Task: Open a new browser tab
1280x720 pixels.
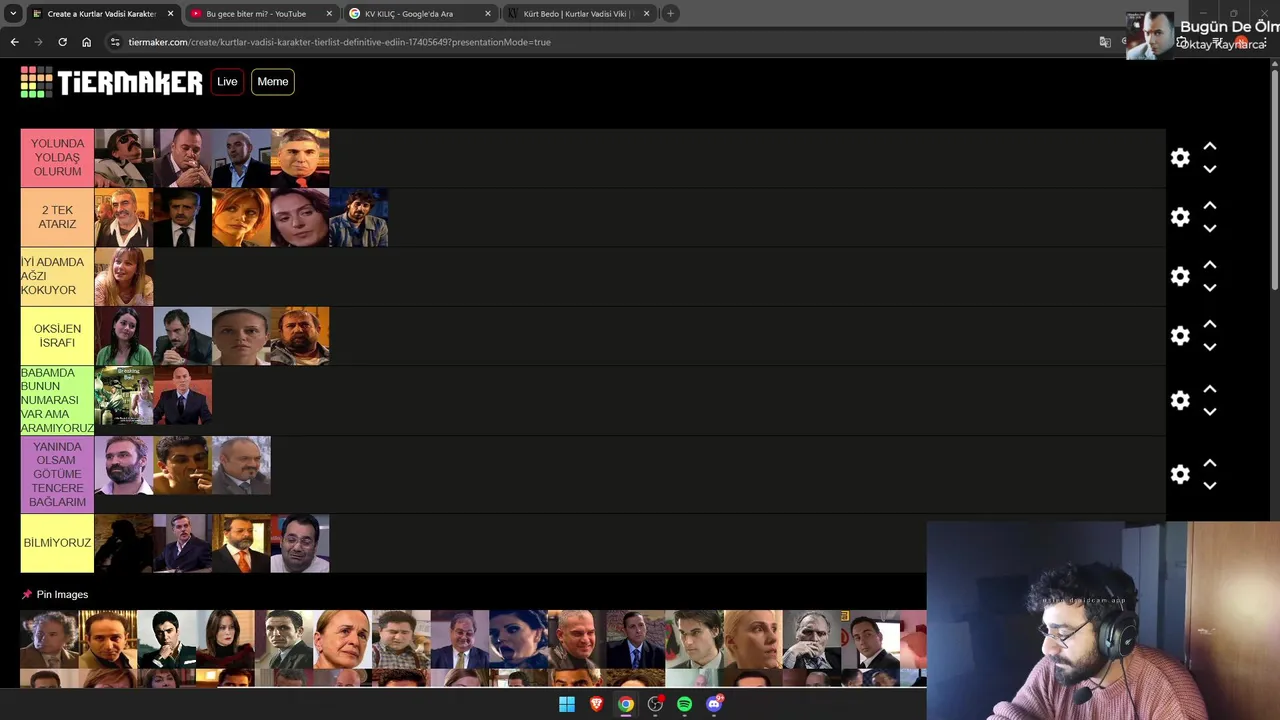Action: tap(670, 14)
